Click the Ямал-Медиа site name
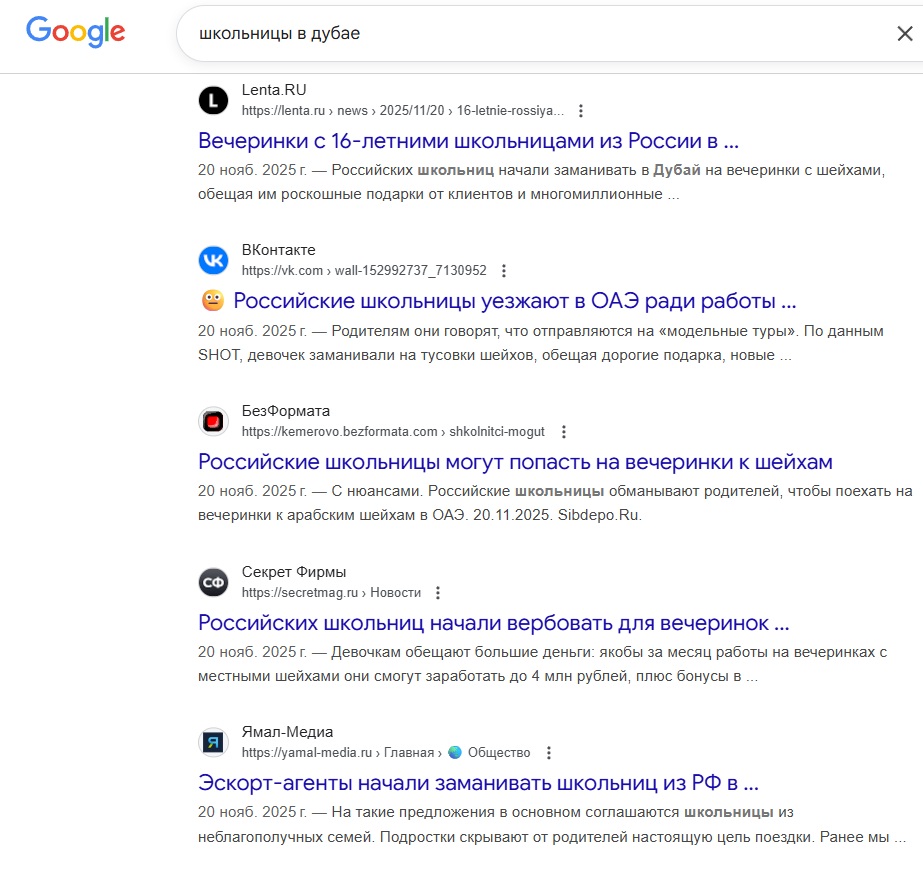 coord(287,732)
